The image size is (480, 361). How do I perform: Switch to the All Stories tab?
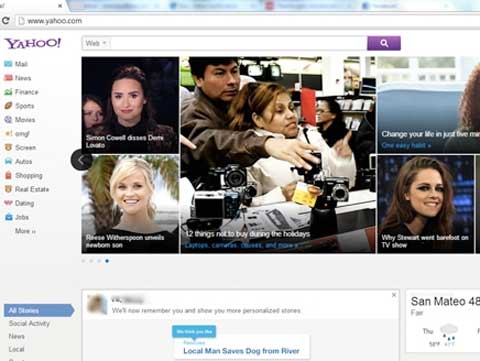tap(39, 310)
